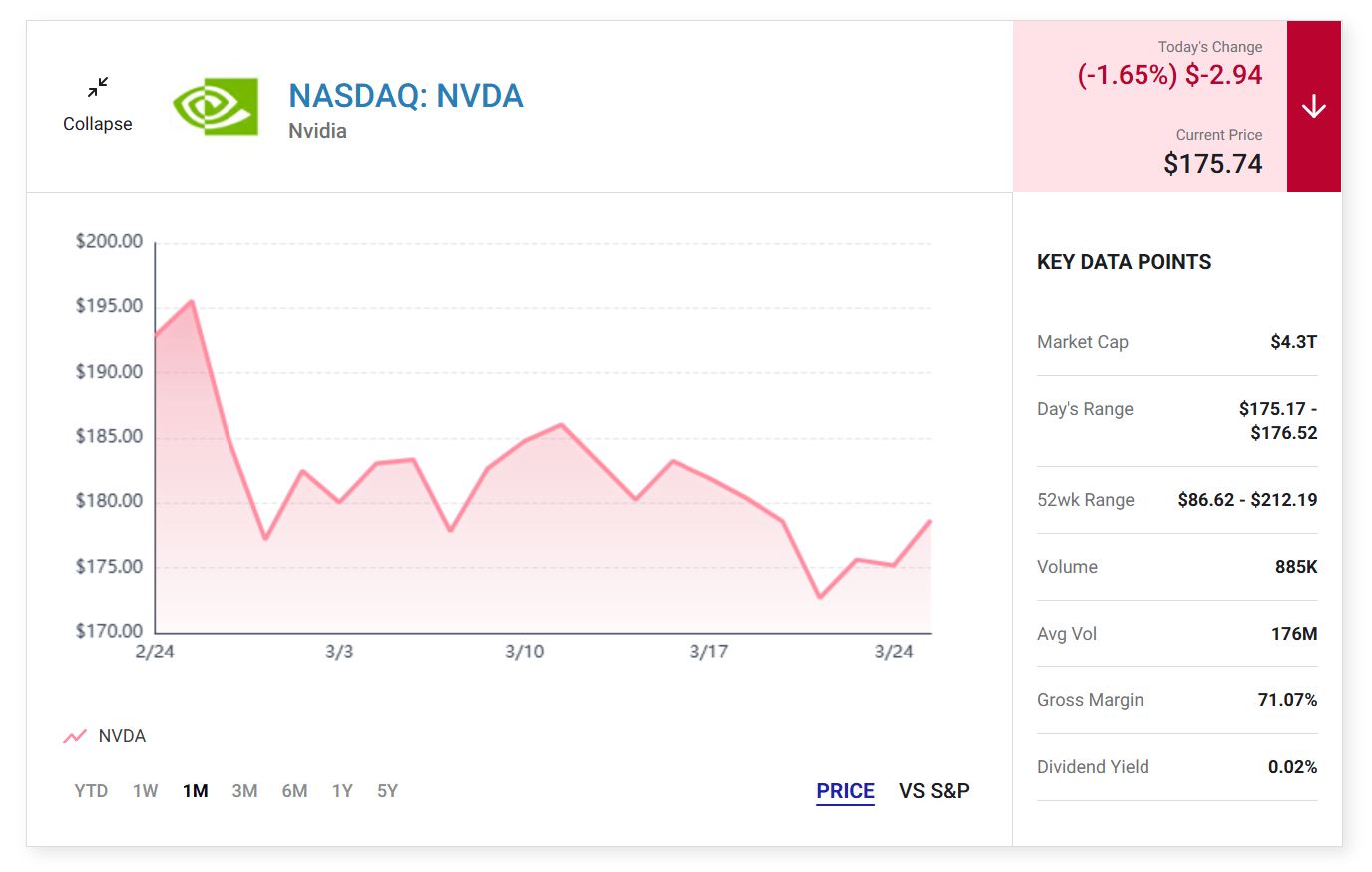Click the collapse arrows icon
Viewport: 1372px width, 872px height.
[98, 88]
